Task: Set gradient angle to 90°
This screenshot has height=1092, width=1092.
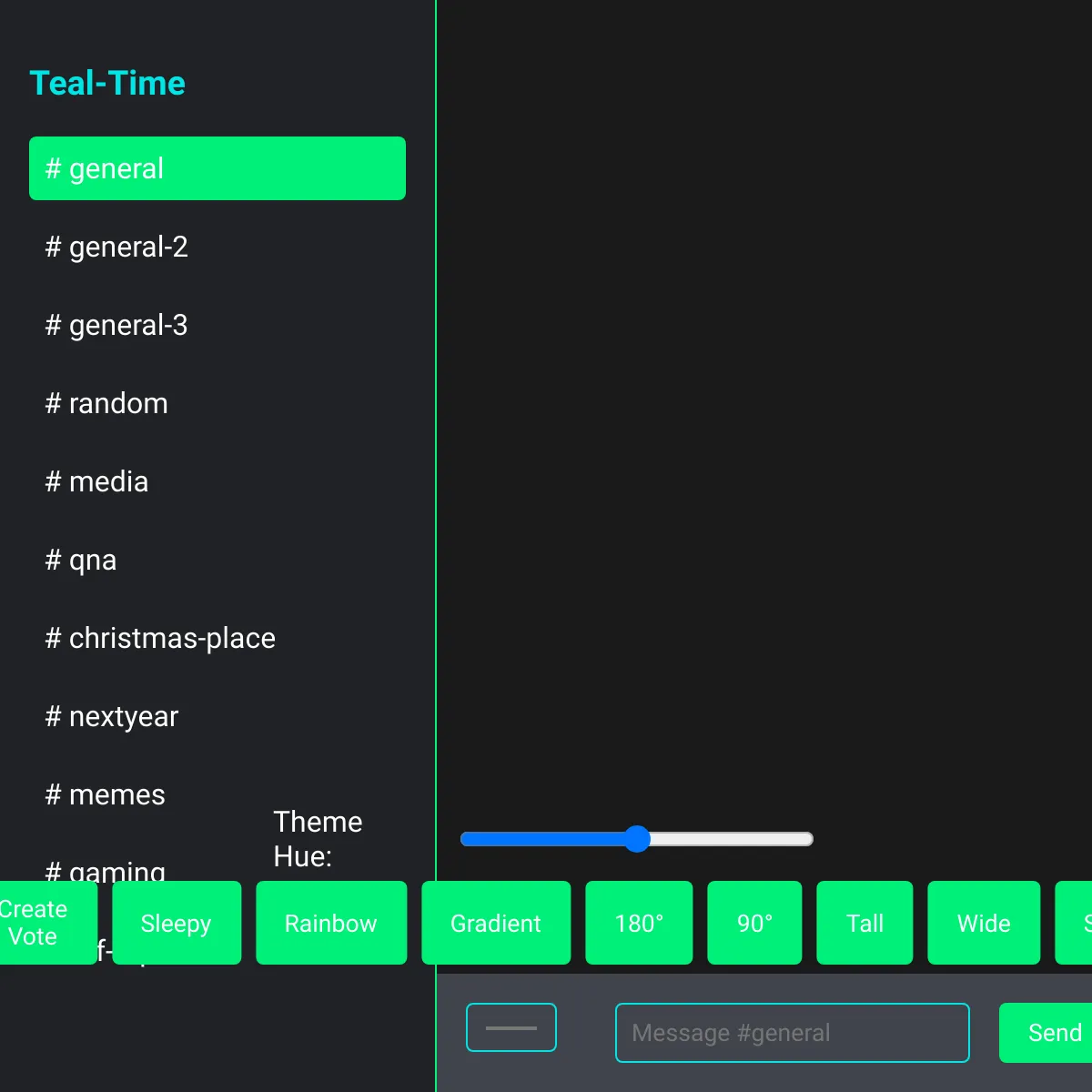Action: click(754, 923)
